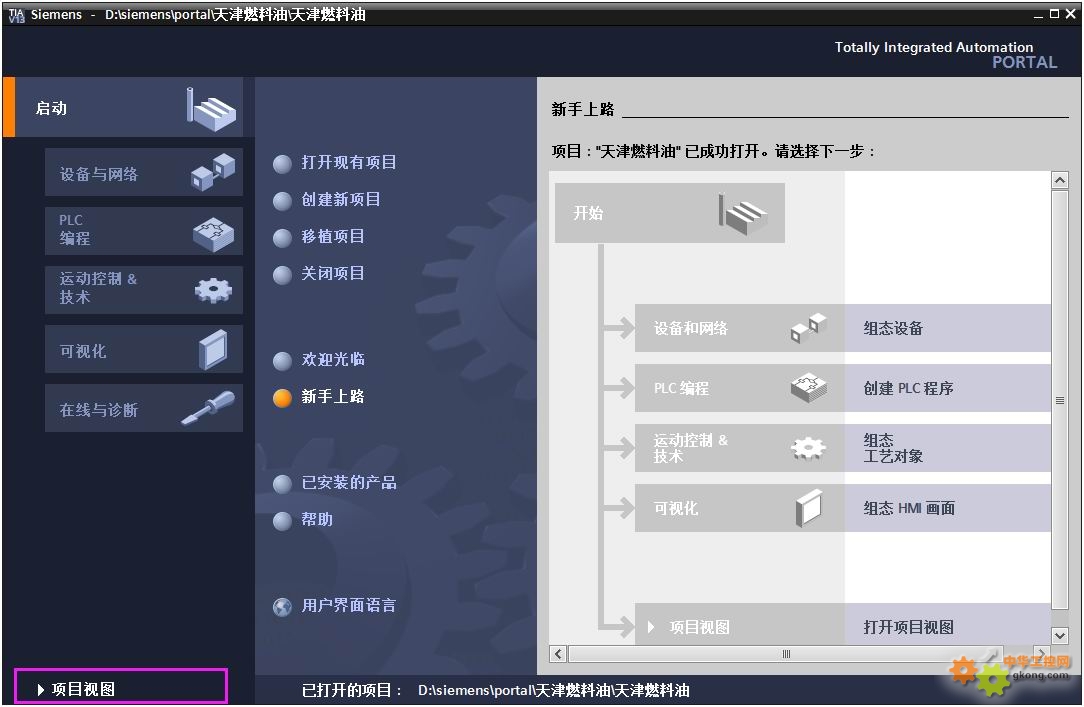Click the 开始 block in first-steps panel
The image size is (1084, 707).
point(669,213)
